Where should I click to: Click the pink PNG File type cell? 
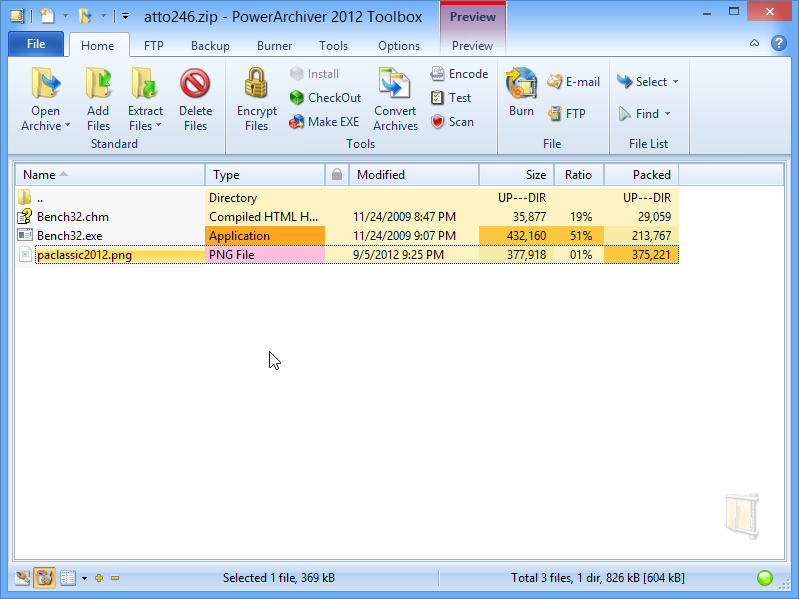(265, 254)
